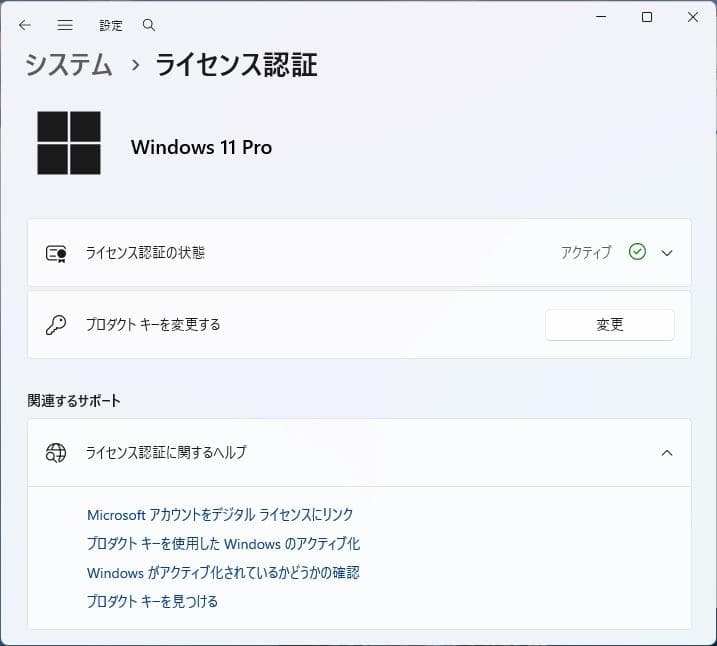
Task: Open Microsoft アカウントをデジタル ライセンスにリンク link
Action: 220,515
